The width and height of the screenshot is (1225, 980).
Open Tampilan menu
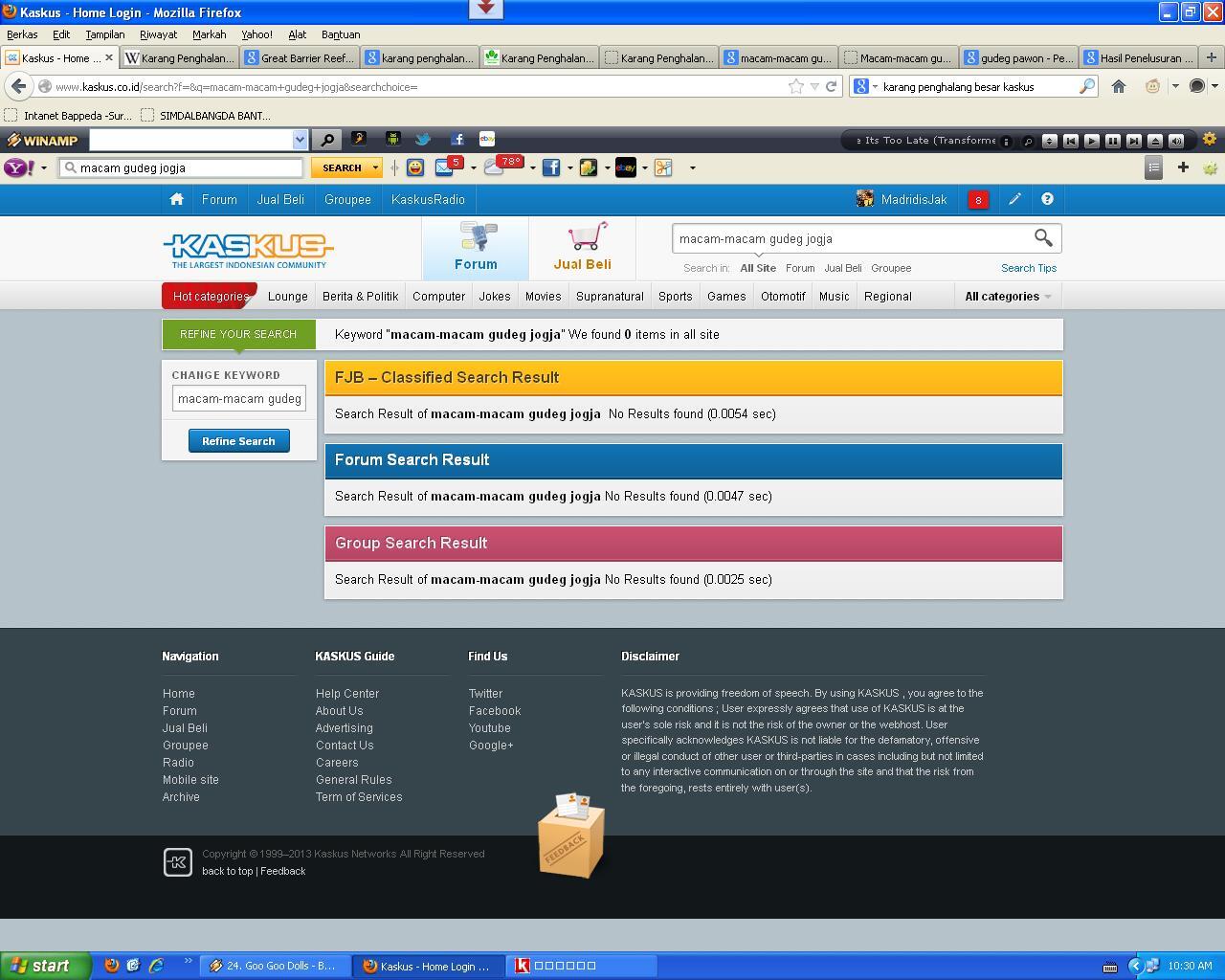105,34
